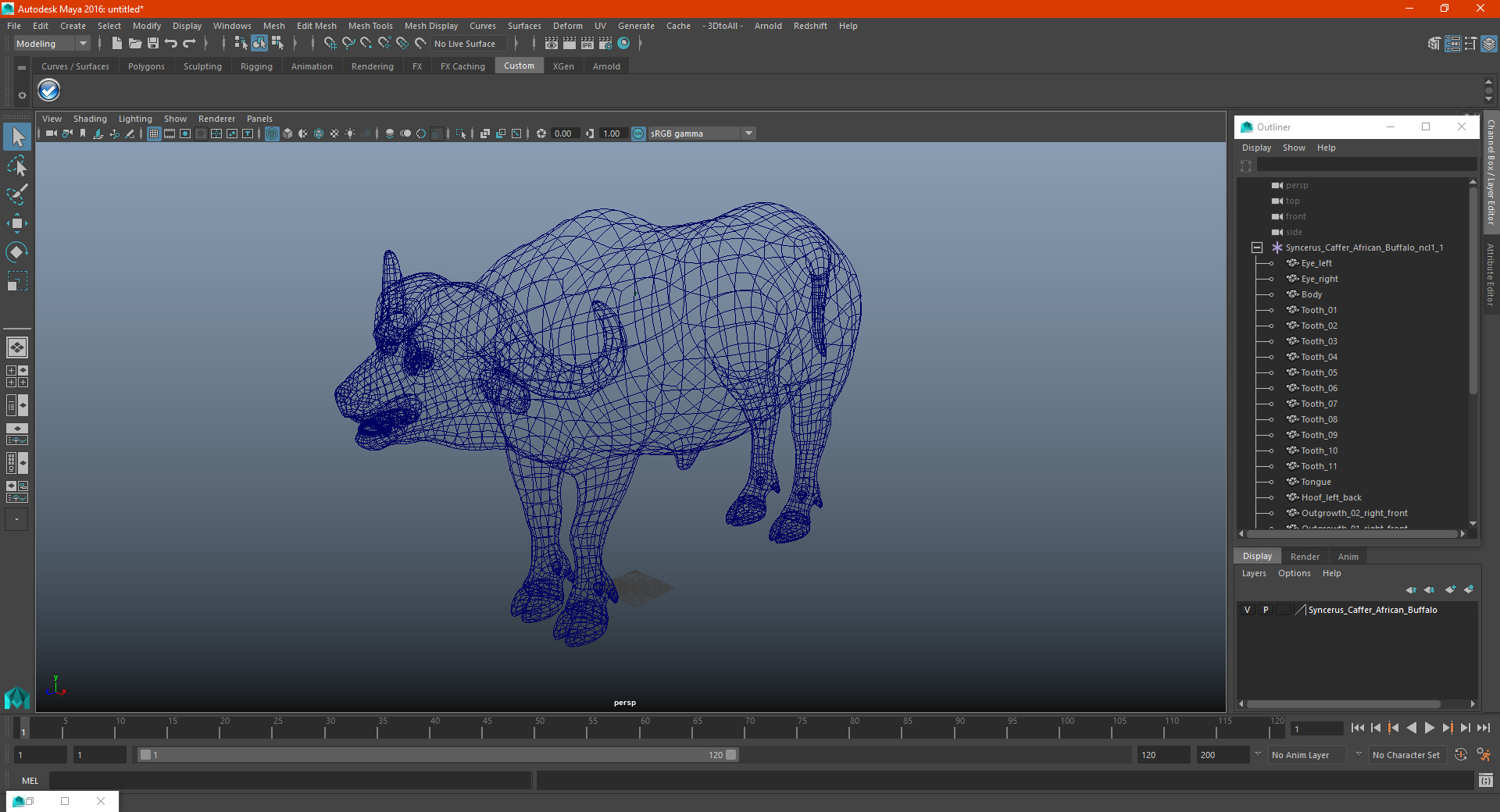Image resolution: width=1500 pixels, height=812 pixels.
Task: Play the animation backwards
Action: 1411,728
